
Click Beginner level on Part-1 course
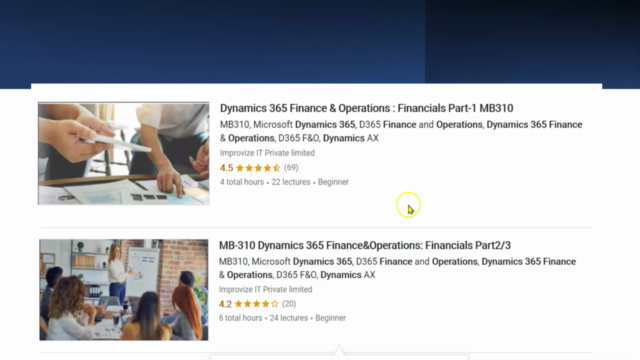[x=333, y=182]
